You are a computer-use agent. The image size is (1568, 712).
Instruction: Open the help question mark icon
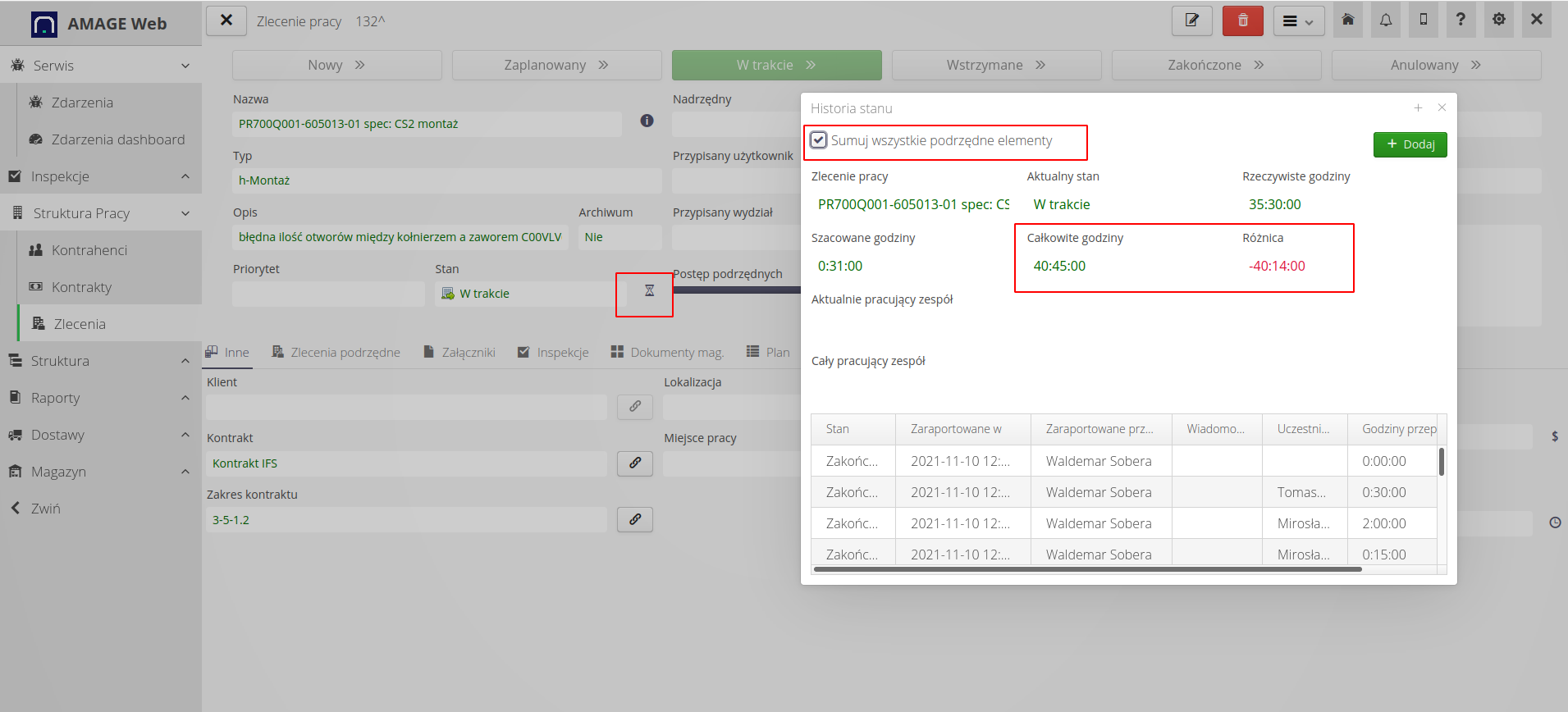click(x=1461, y=21)
